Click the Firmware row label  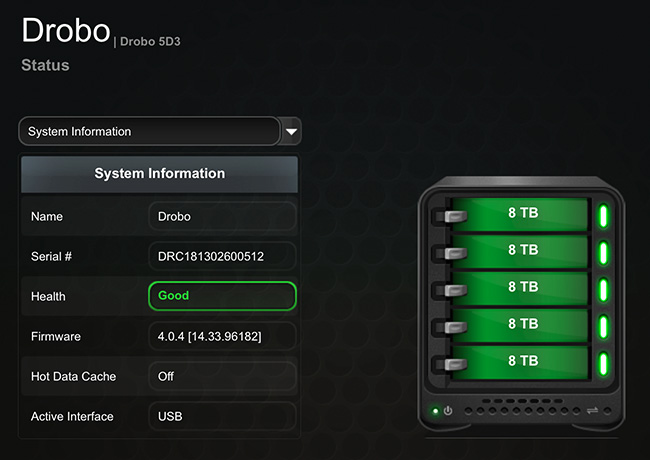[56, 336]
